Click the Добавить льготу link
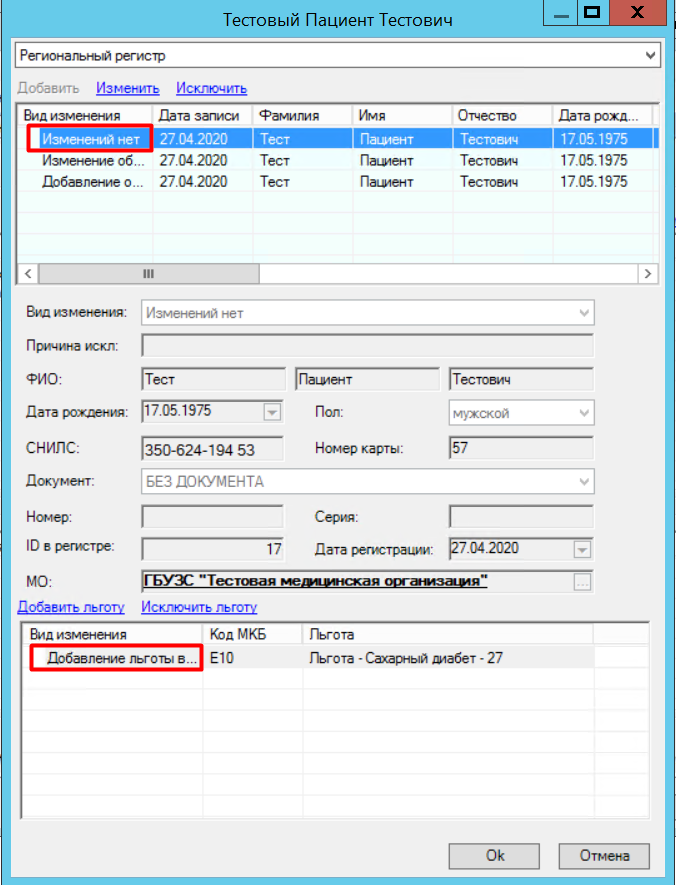 (x=71, y=607)
